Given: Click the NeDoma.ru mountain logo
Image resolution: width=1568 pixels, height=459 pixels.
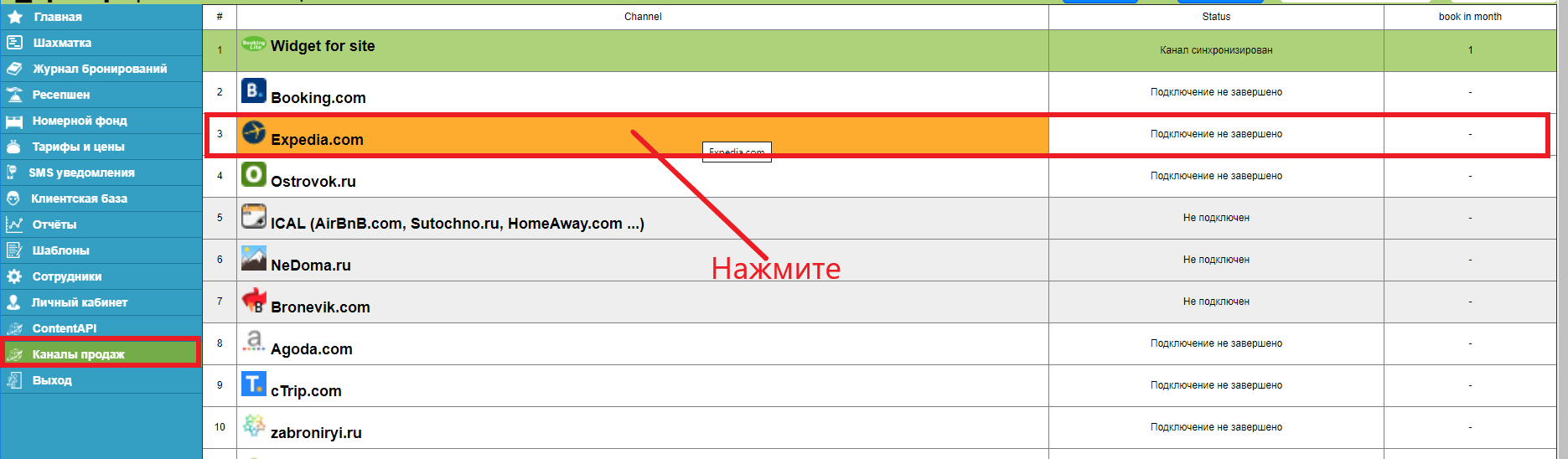Looking at the screenshot, I should tap(254, 258).
